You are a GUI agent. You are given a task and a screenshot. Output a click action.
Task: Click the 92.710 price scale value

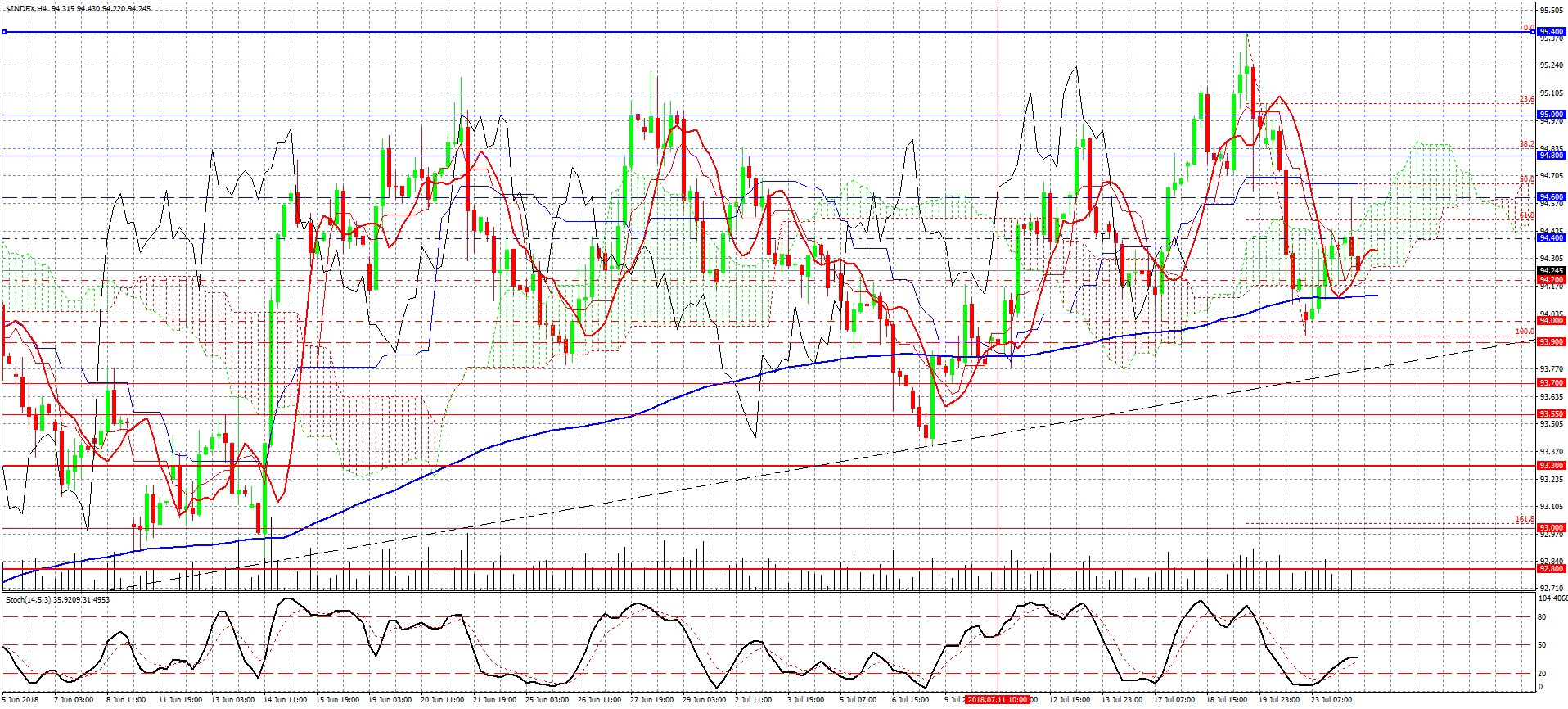click(1551, 589)
